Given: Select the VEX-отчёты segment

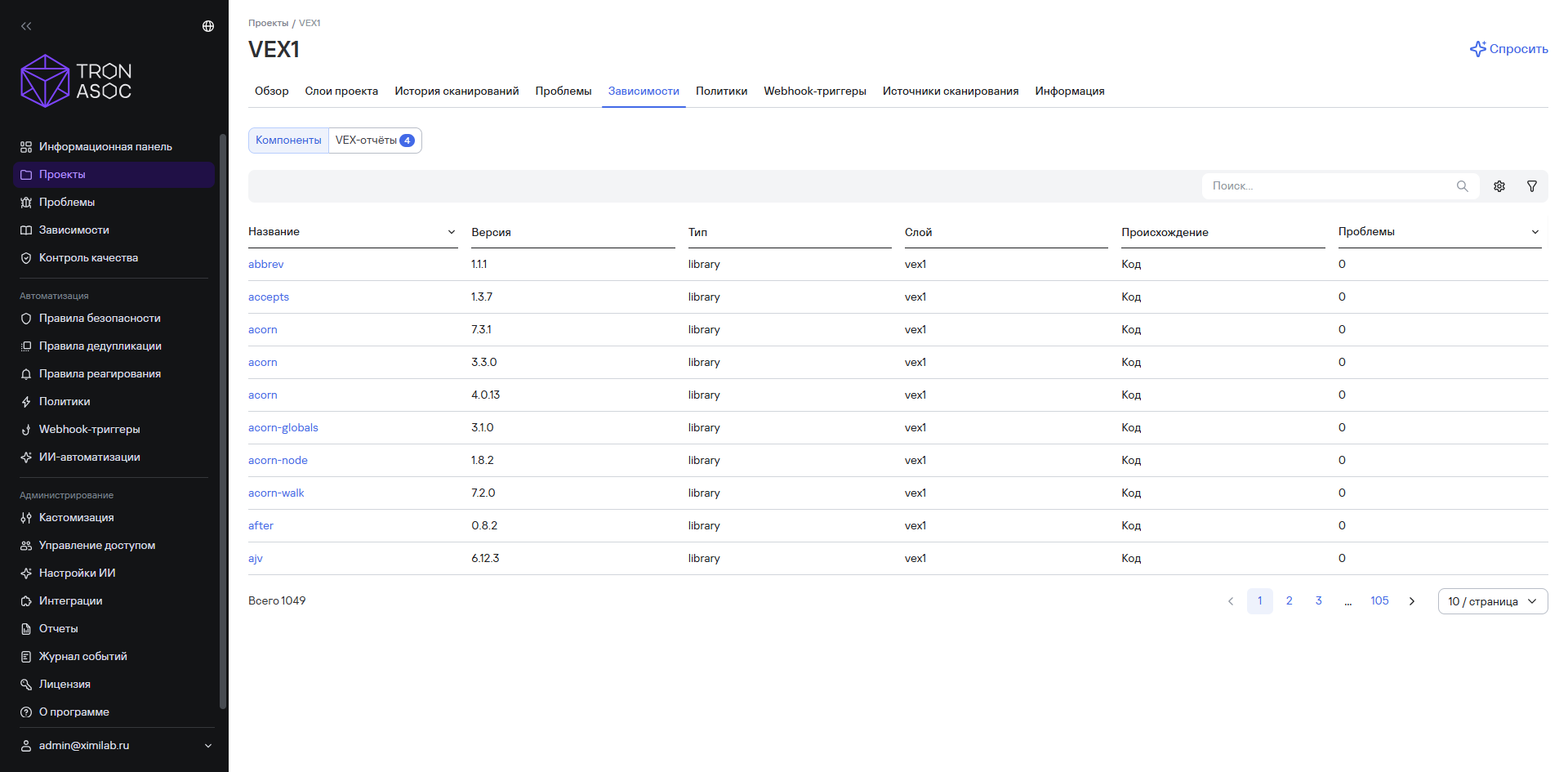Looking at the screenshot, I should [375, 141].
